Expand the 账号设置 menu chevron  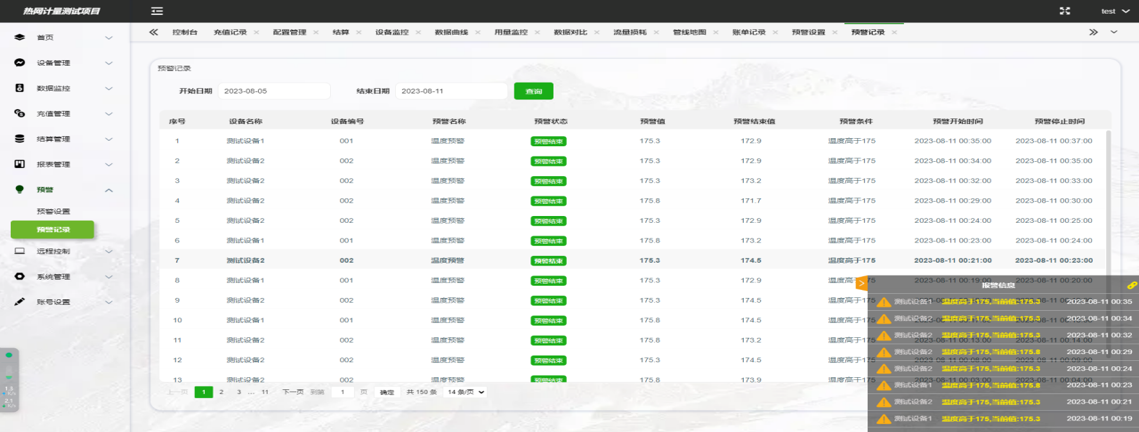[x=109, y=301]
